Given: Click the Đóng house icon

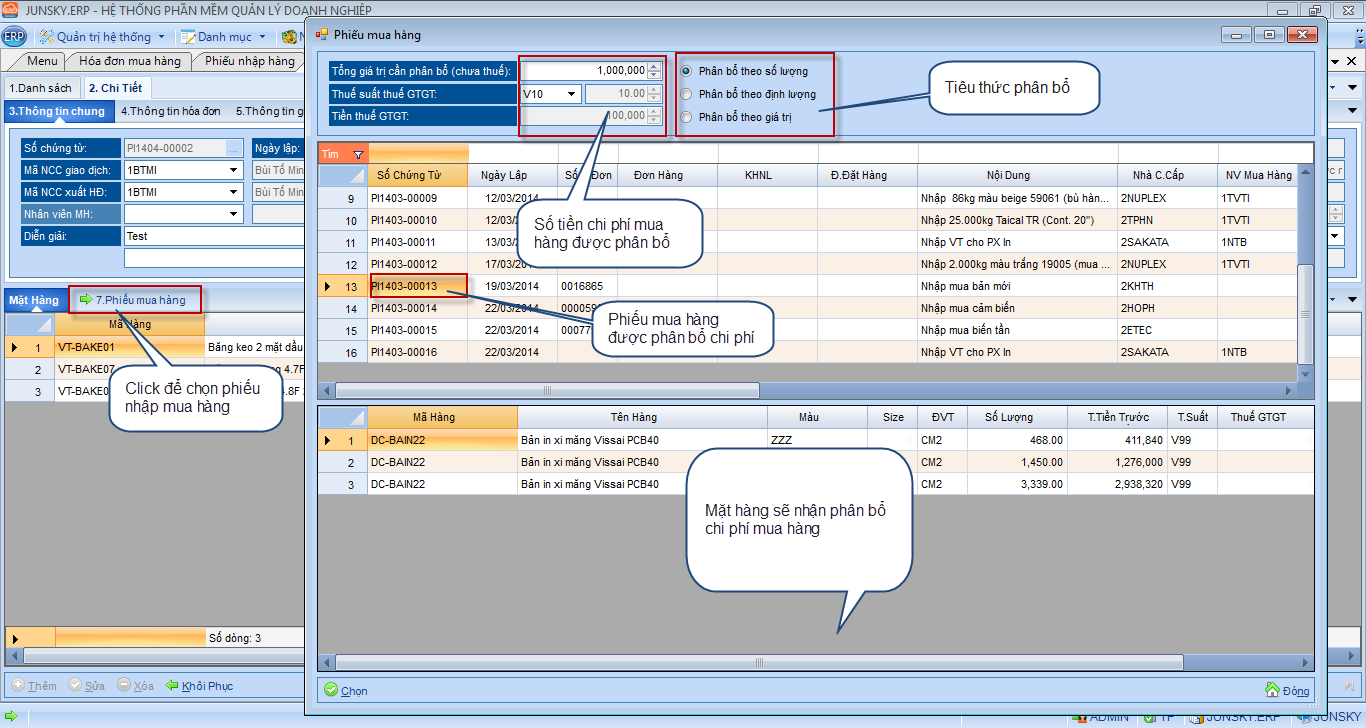Looking at the screenshot, I should tap(1273, 690).
